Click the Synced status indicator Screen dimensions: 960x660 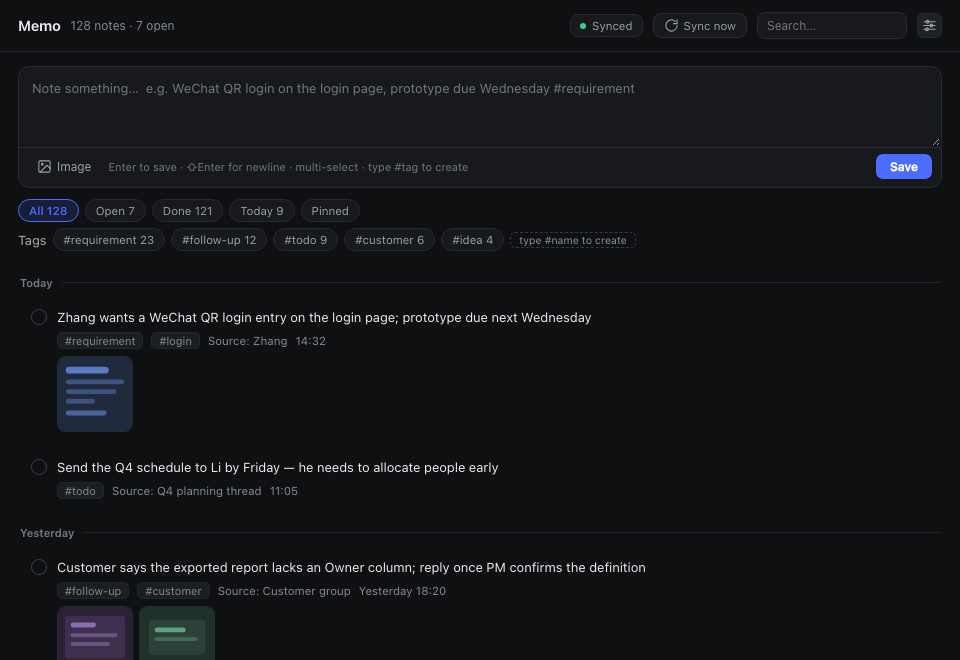coord(606,26)
